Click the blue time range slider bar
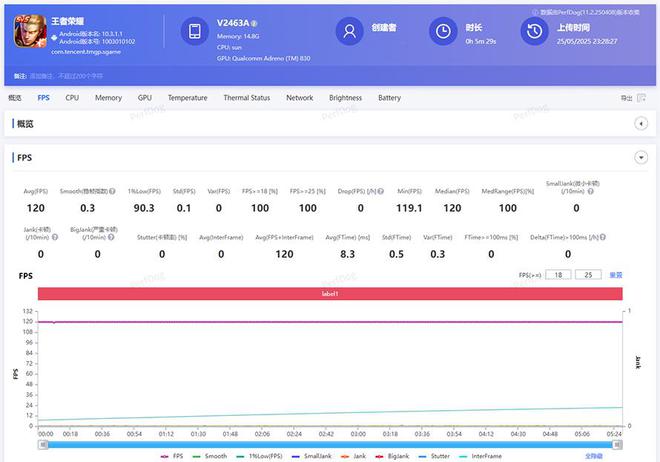The height and width of the screenshot is (462, 660). 330,444
